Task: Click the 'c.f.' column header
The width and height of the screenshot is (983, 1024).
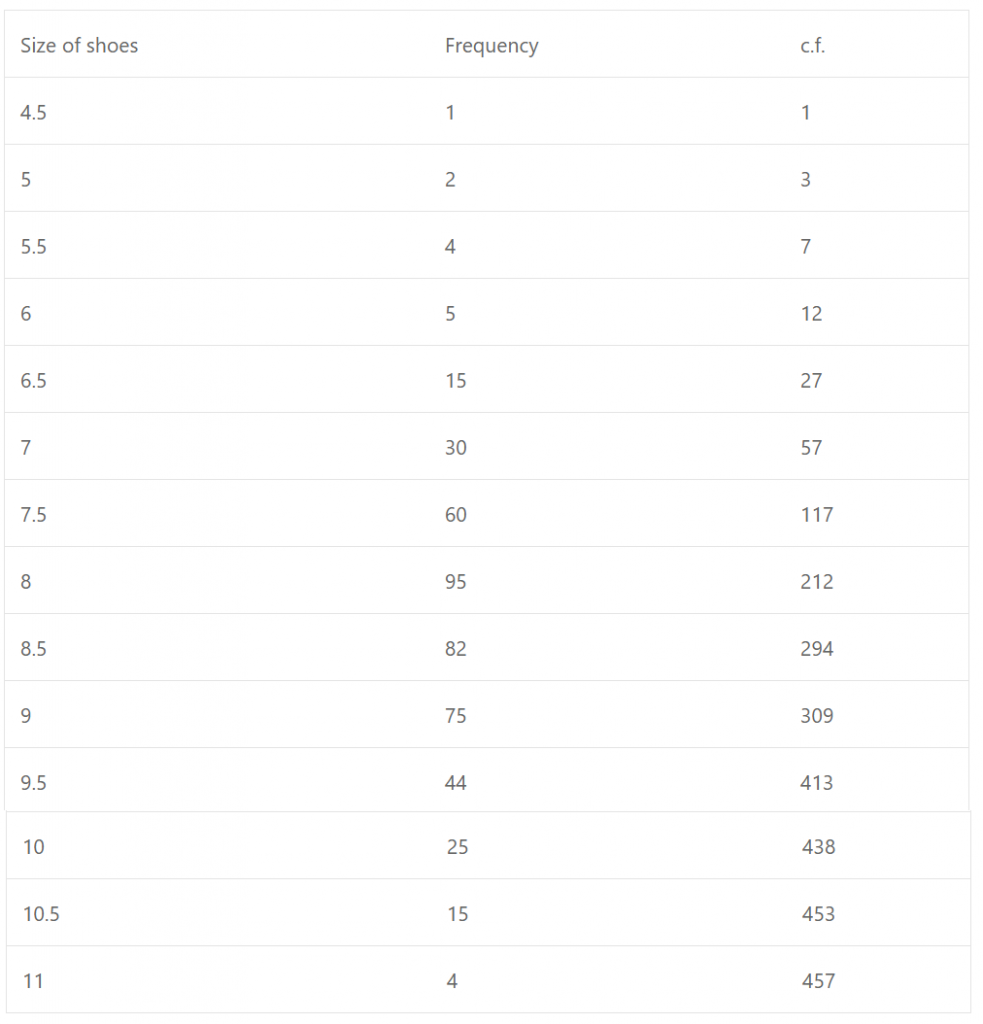Action: coord(812,45)
